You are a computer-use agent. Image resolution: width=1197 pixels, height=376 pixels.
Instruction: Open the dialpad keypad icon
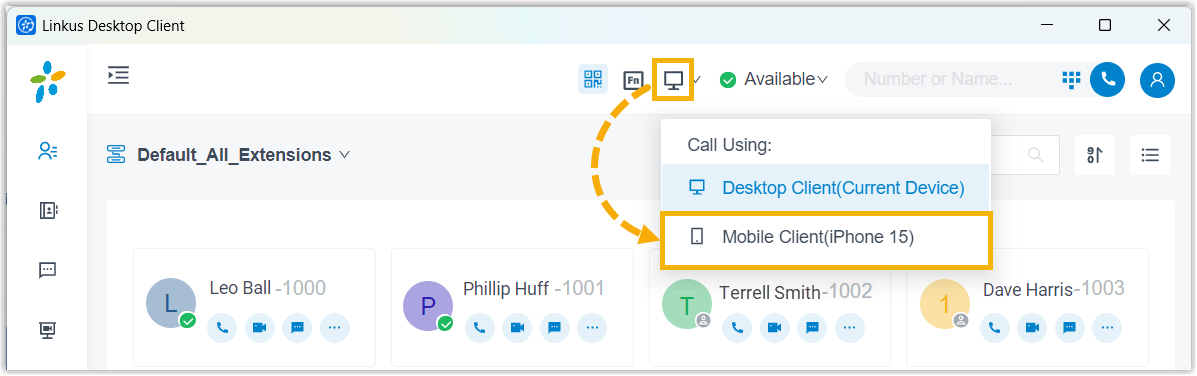[x=1071, y=79]
